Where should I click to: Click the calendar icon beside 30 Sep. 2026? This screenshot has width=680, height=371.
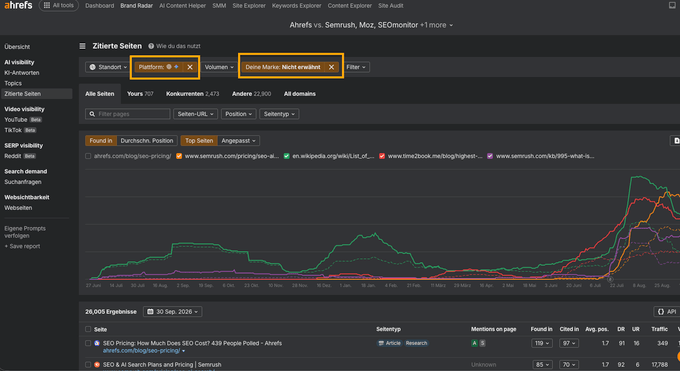tap(150, 312)
